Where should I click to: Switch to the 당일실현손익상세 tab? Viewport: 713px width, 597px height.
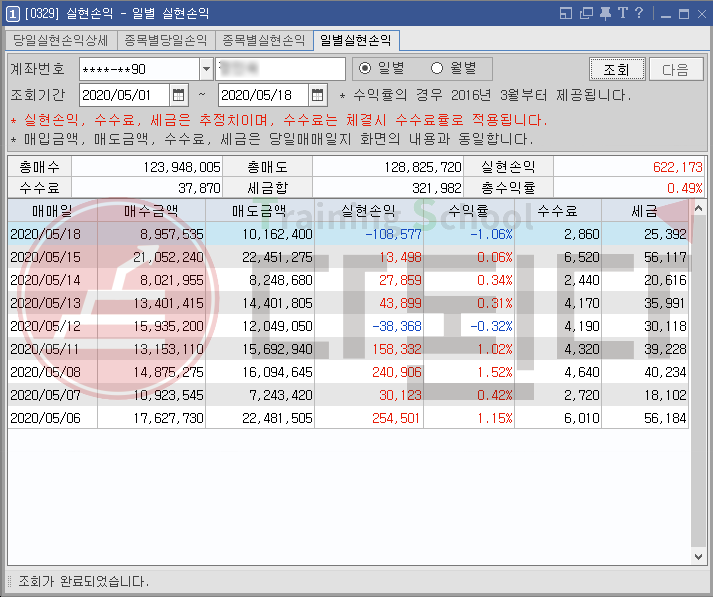[60, 40]
